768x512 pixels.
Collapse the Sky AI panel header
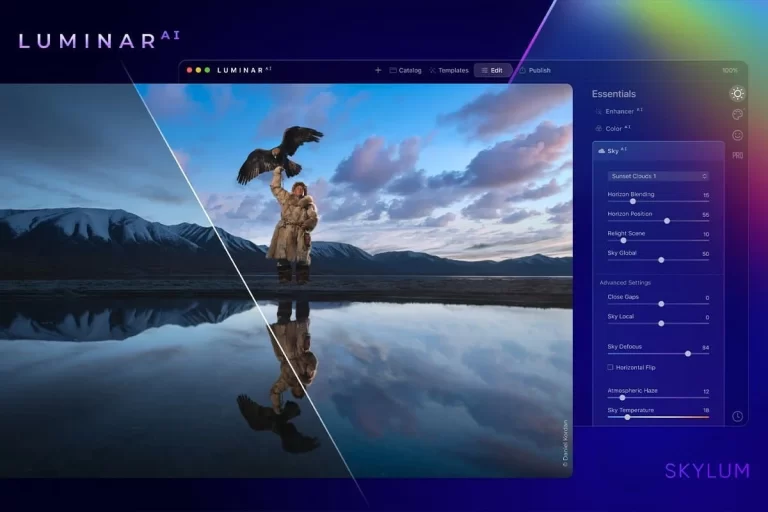[x=658, y=151]
